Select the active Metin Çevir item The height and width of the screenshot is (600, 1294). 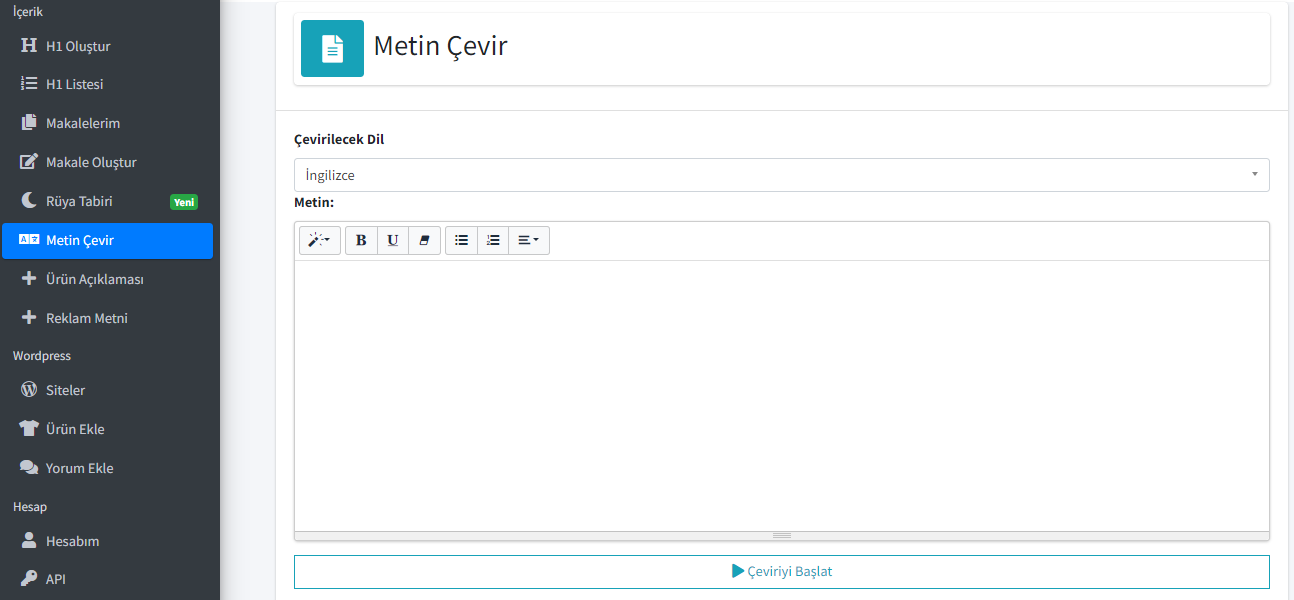coord(107,240)
